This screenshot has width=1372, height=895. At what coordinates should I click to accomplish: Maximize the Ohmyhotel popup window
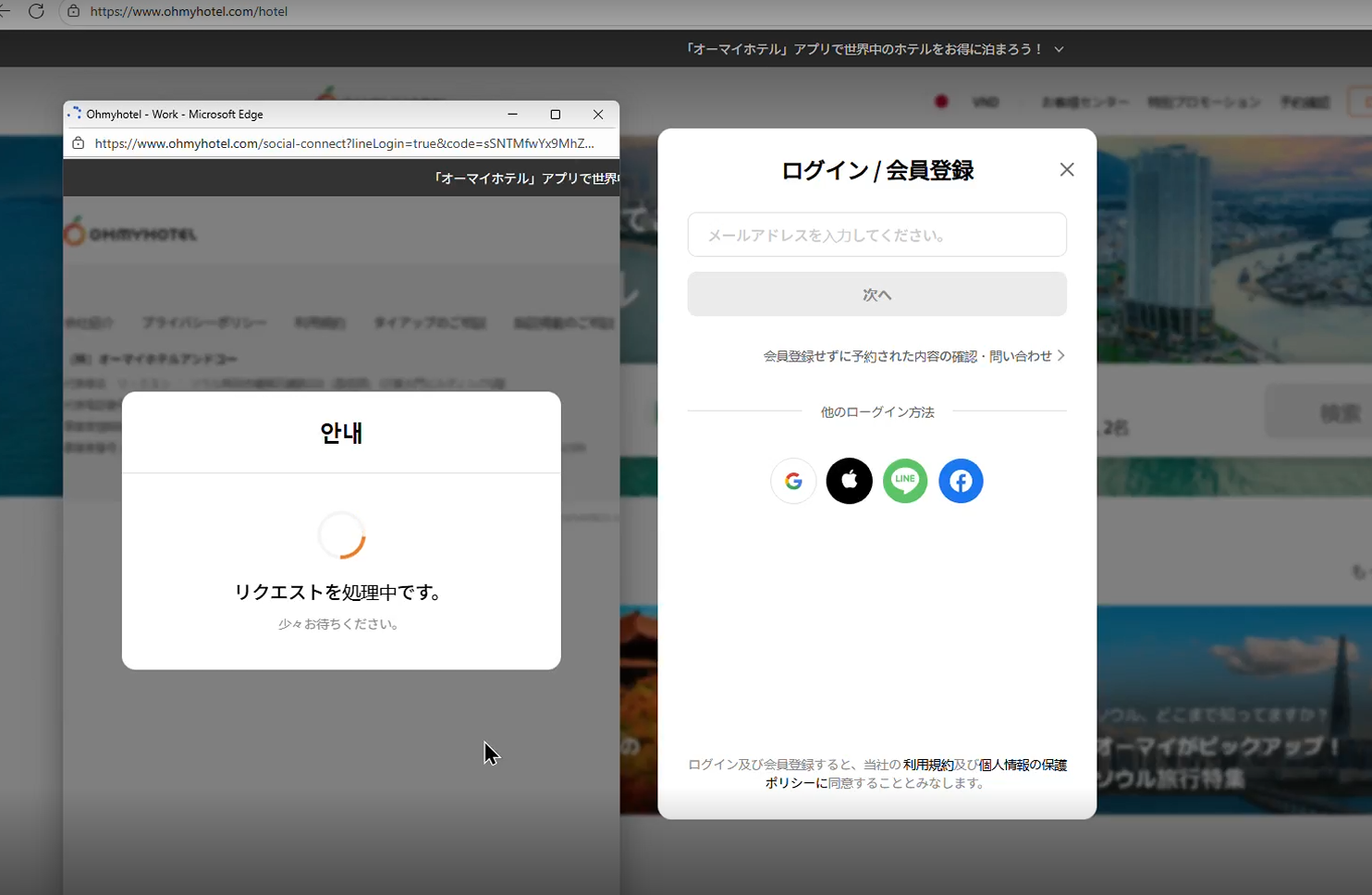click(x=555, y=115)
